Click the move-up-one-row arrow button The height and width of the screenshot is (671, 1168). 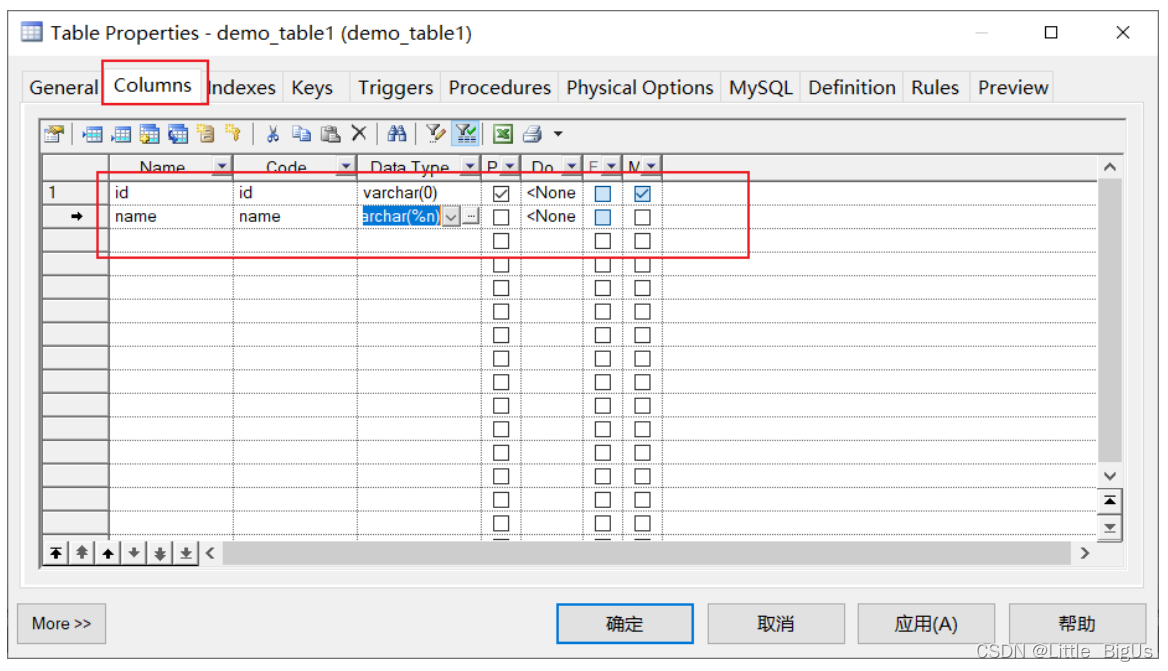pos(108,553)
